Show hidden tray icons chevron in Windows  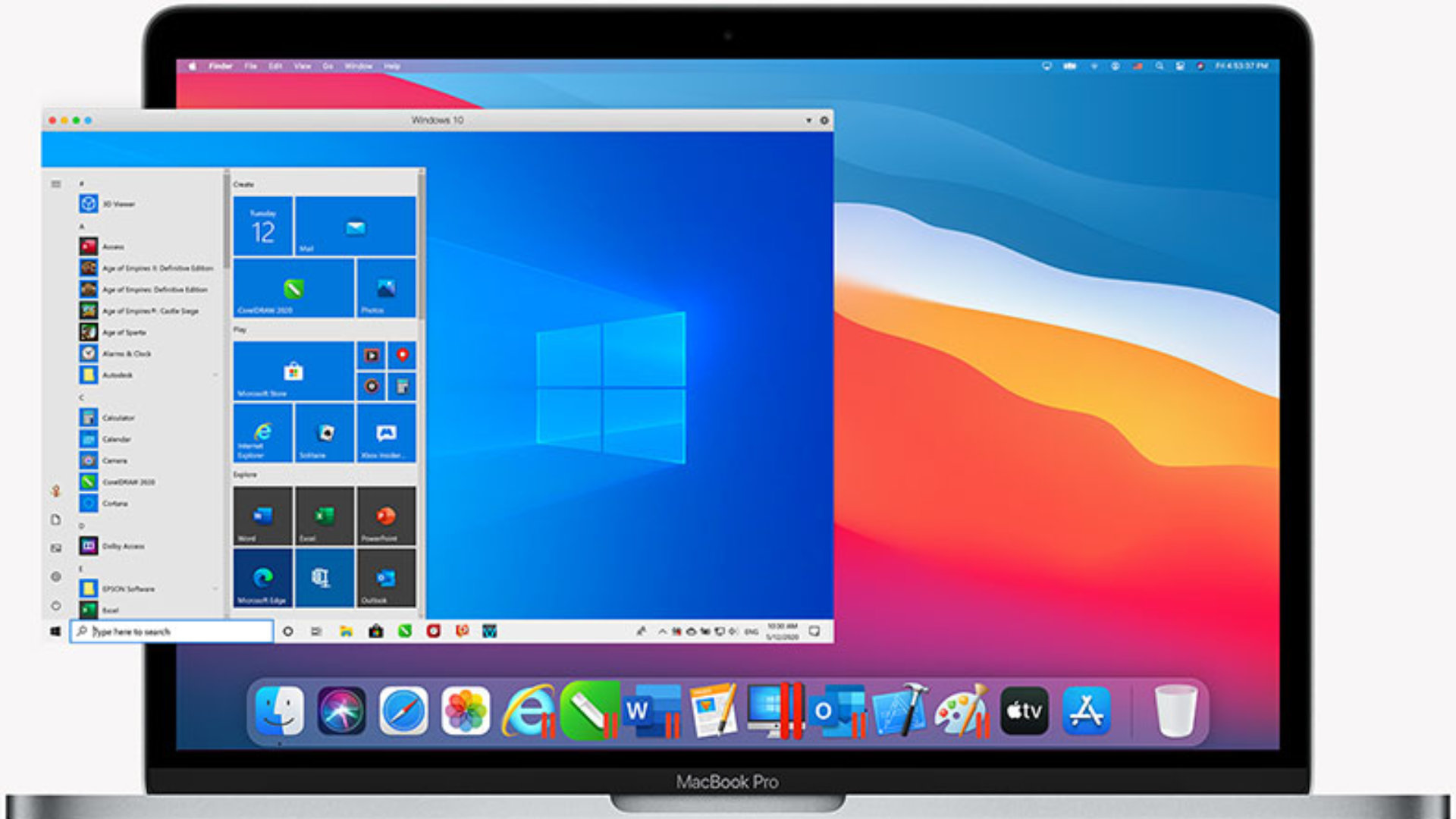[x=662, y=631]
